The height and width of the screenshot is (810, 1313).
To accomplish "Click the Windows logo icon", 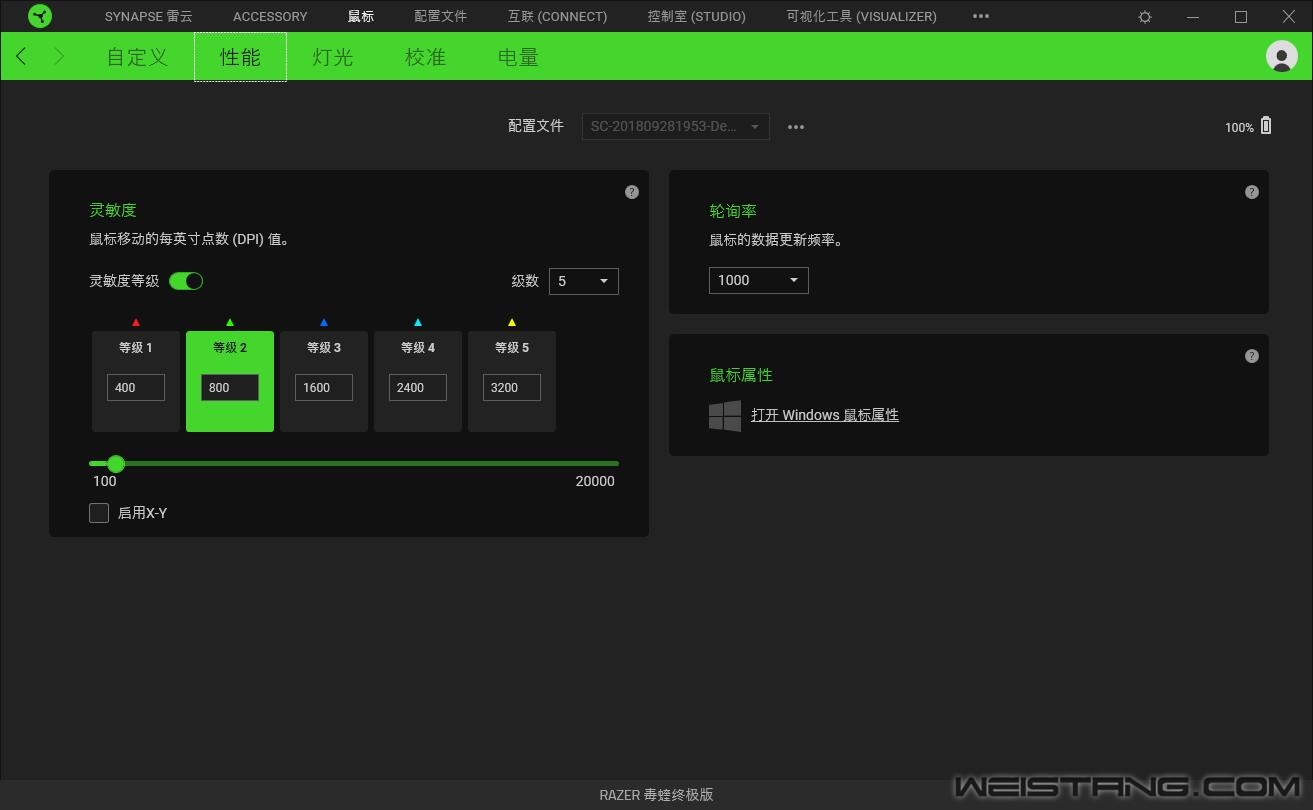I will tap(725, 415).
